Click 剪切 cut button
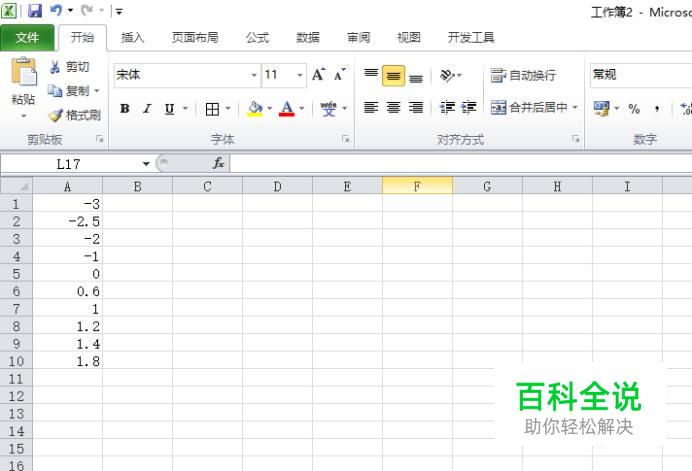Viewport: 692px width, 471px height. click(69, 67)
